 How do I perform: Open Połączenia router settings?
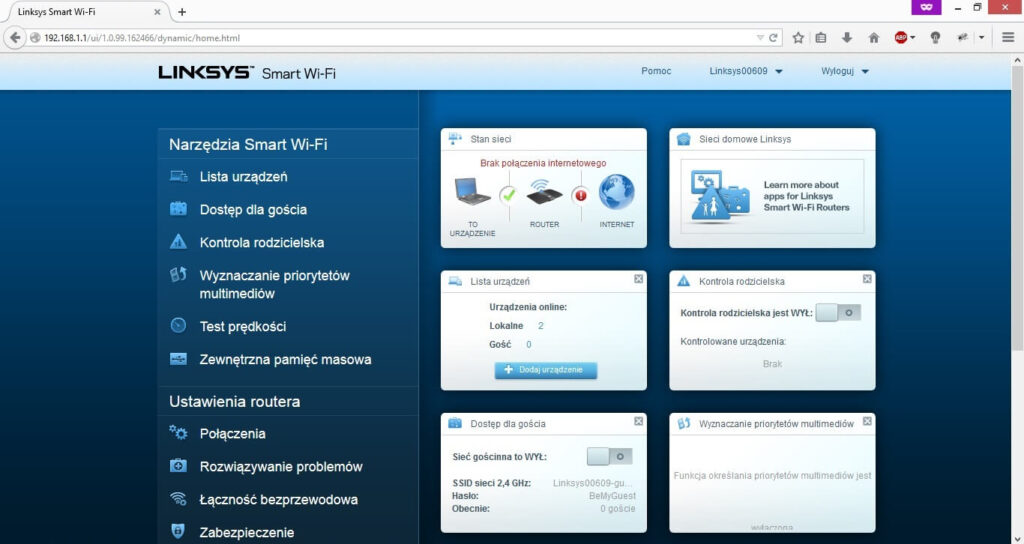[x=232, y=434]
